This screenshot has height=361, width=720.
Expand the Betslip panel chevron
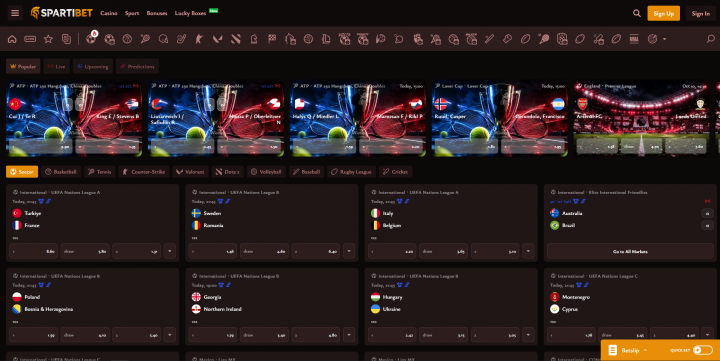[645, 350]
